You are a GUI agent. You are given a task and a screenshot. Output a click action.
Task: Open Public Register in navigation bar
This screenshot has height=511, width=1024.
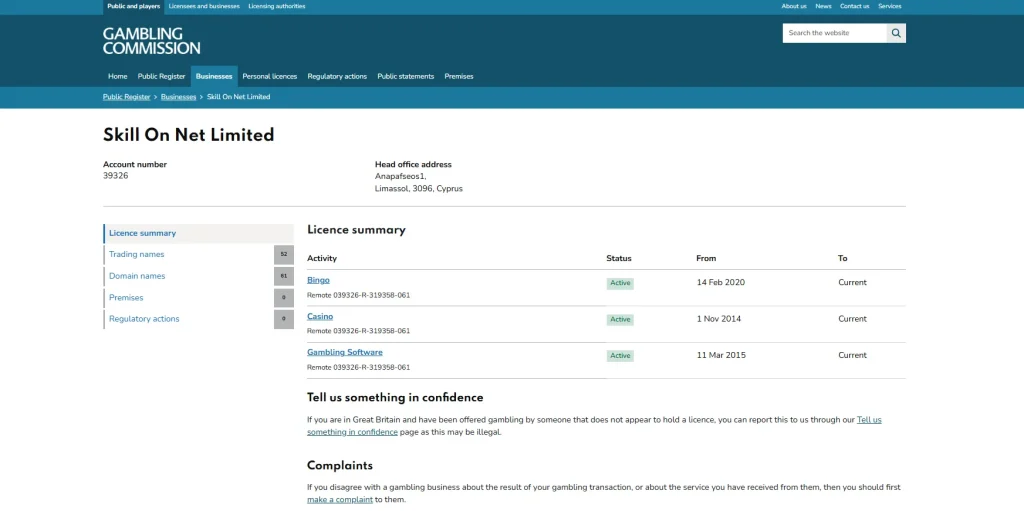point(161,76)
